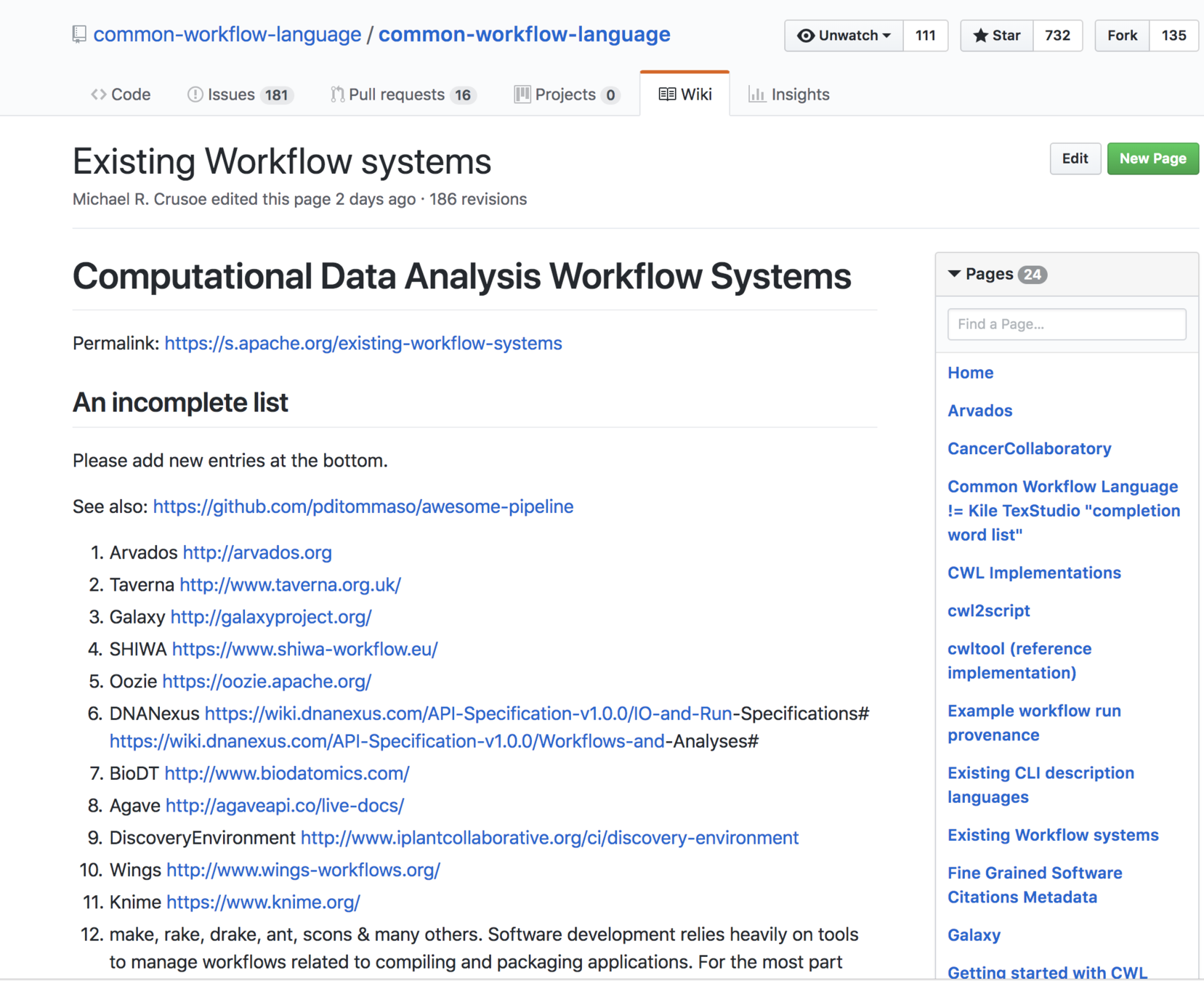The height and width of the screenshot is (981, 1204).
Task: Open the Arvados wiki page in sidebar
Action: [x=979, y=411]
